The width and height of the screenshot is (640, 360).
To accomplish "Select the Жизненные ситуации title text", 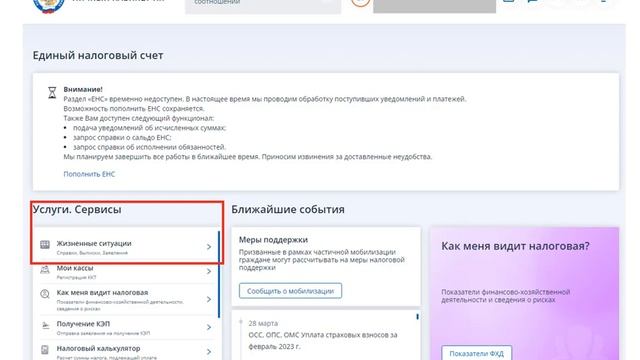I will click(x=94, y=243).
